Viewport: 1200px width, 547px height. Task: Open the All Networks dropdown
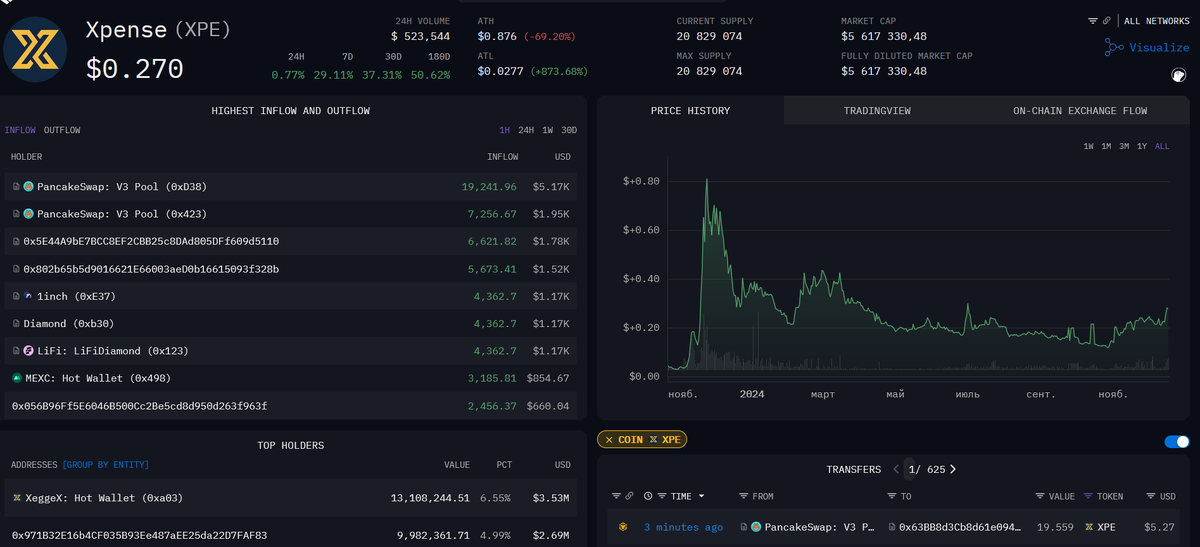point(1157,20)
